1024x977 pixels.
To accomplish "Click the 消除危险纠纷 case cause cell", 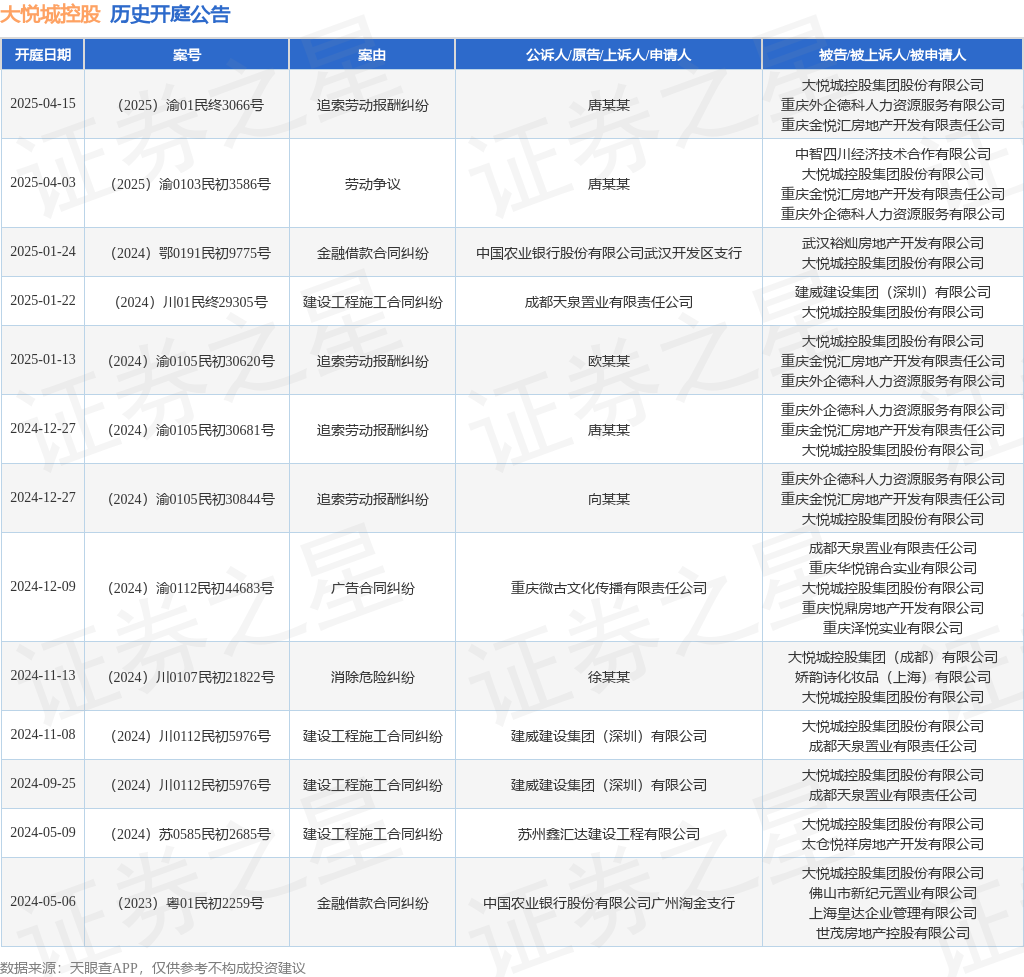I will tap(372, 677).
